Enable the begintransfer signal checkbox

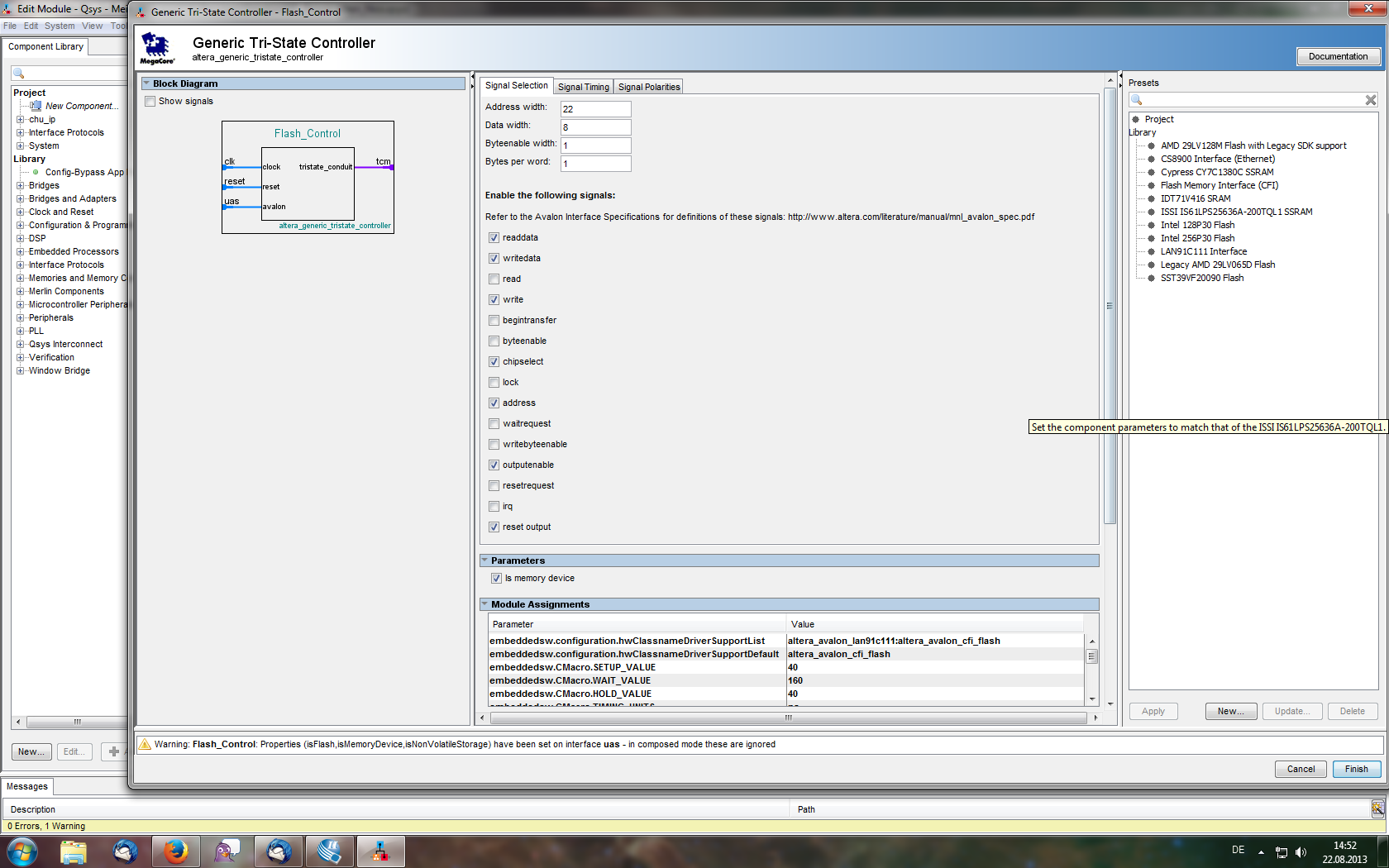tap(494, 320)
